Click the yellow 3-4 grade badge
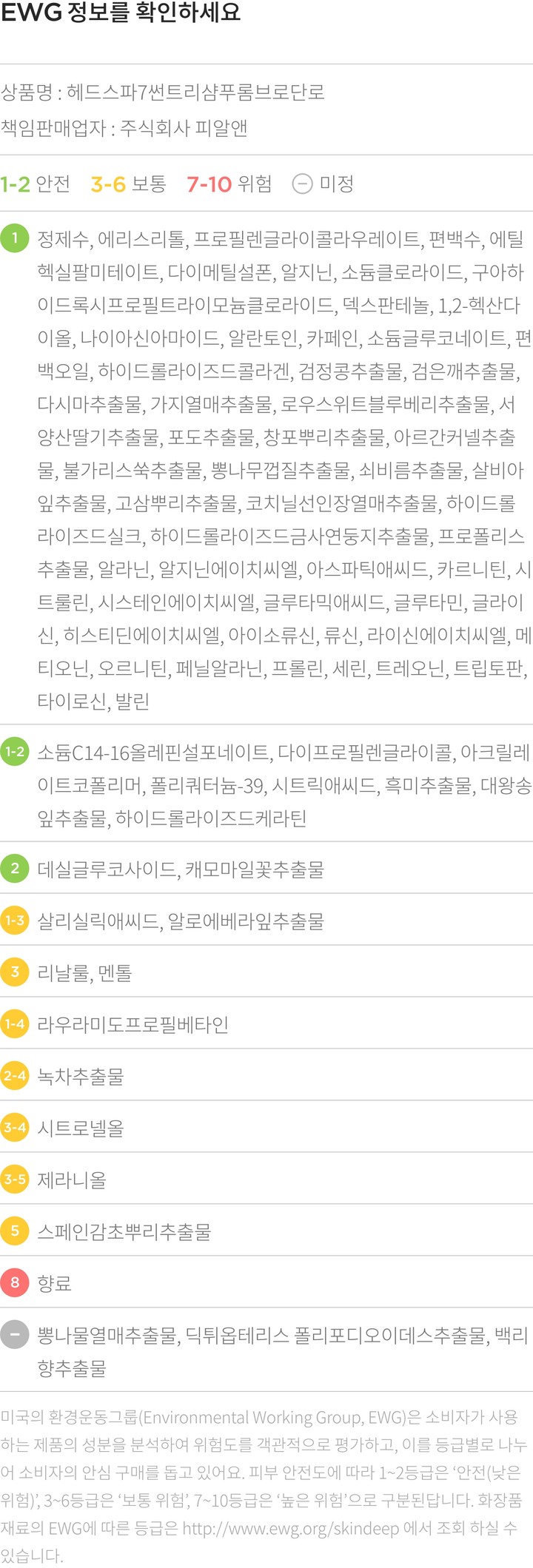Screen dimensions: 533x1568 (x=15, y=1128)
